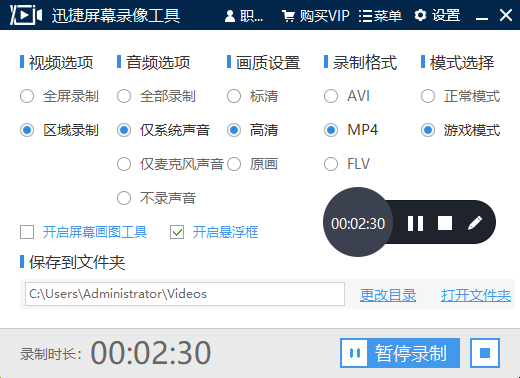The width and height of the screenshot is (520, 378).
Task: Click the 画质设置 heading
Action: pos(268,63)
